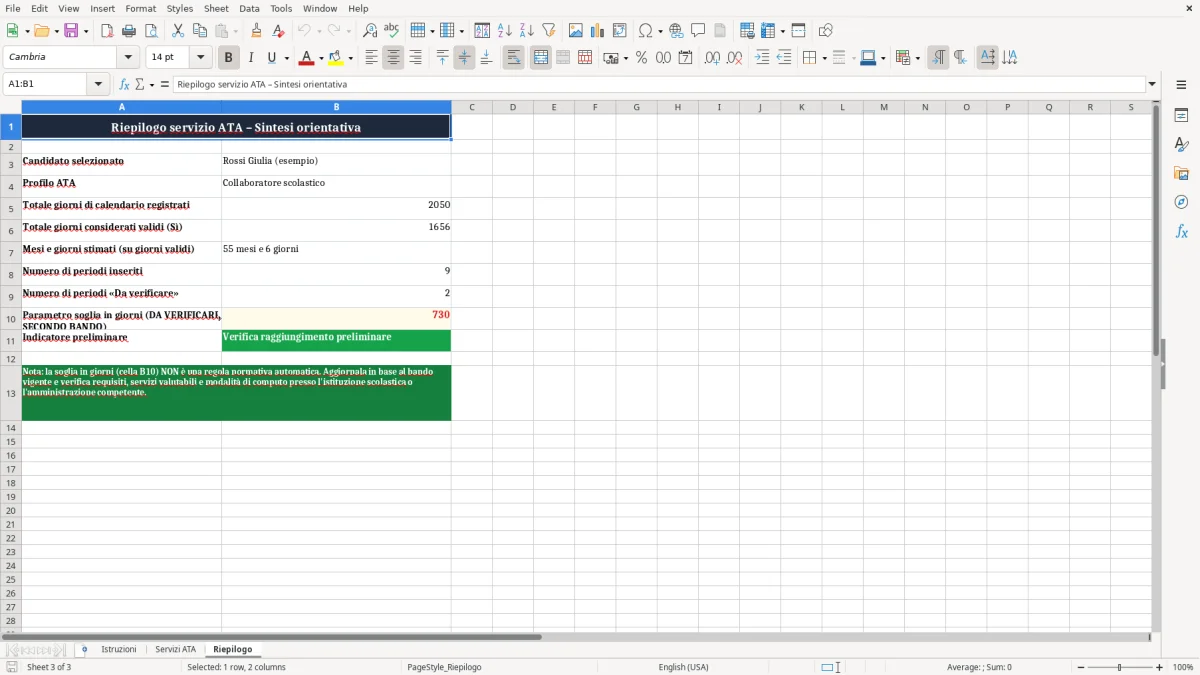1200x675 pixels.
Task: Click Increase Indent icon
Action: click(x=762, y=58)
